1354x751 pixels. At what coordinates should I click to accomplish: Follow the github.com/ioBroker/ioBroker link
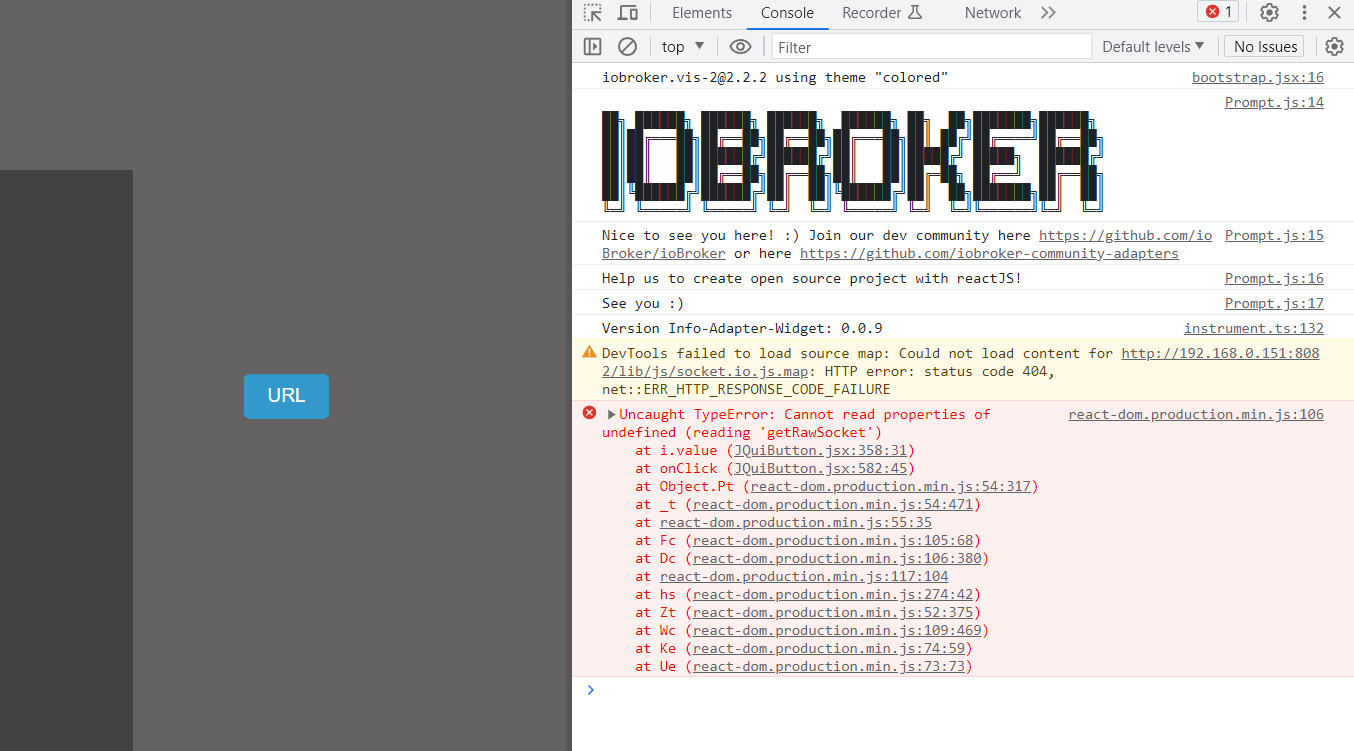[1125, 235]
